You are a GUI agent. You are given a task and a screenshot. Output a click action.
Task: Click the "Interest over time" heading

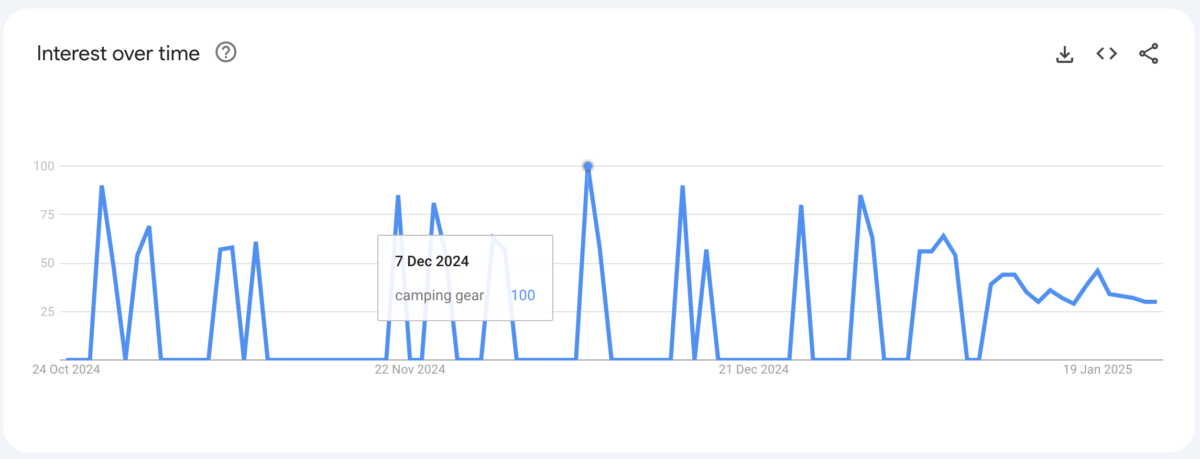tap(118, 53)
